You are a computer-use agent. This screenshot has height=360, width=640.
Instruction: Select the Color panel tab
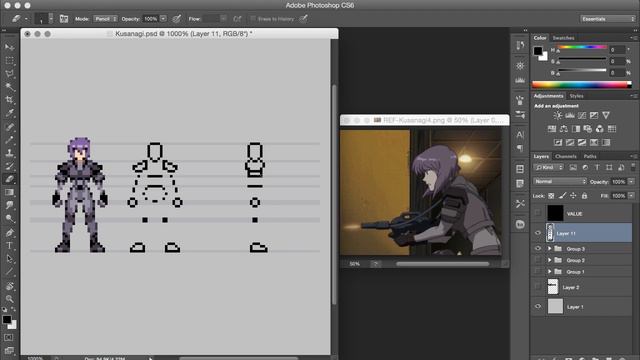(540, 38)
